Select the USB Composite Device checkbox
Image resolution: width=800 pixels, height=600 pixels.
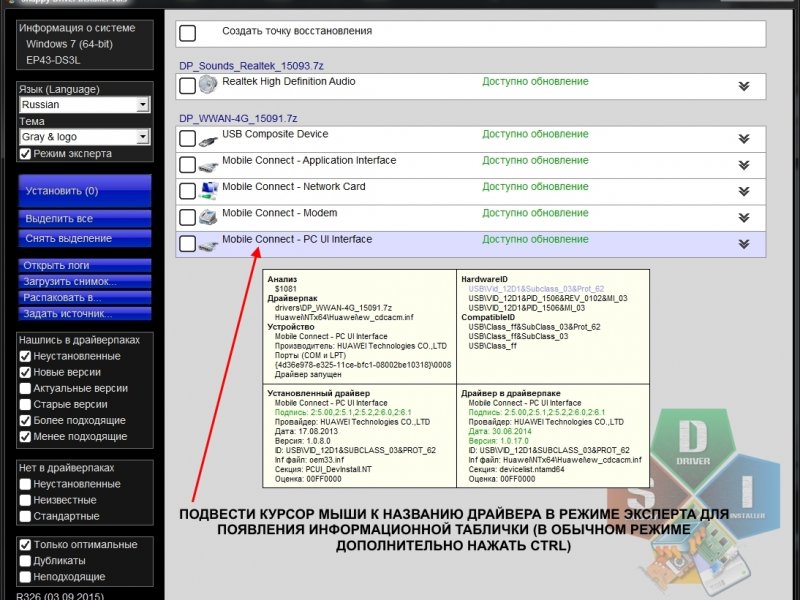coord(187,138)
